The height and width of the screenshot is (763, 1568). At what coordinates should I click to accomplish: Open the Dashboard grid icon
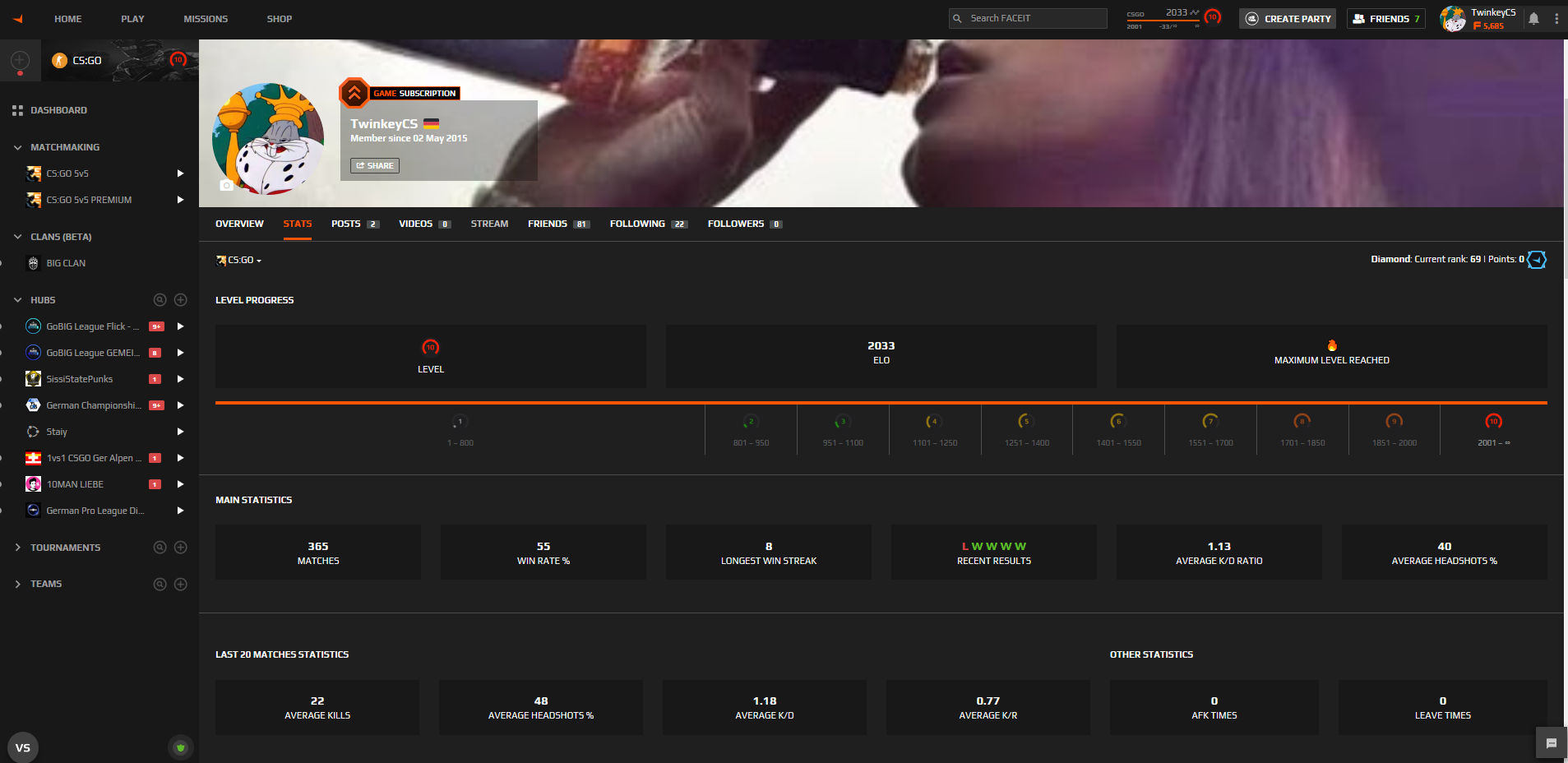17,110
